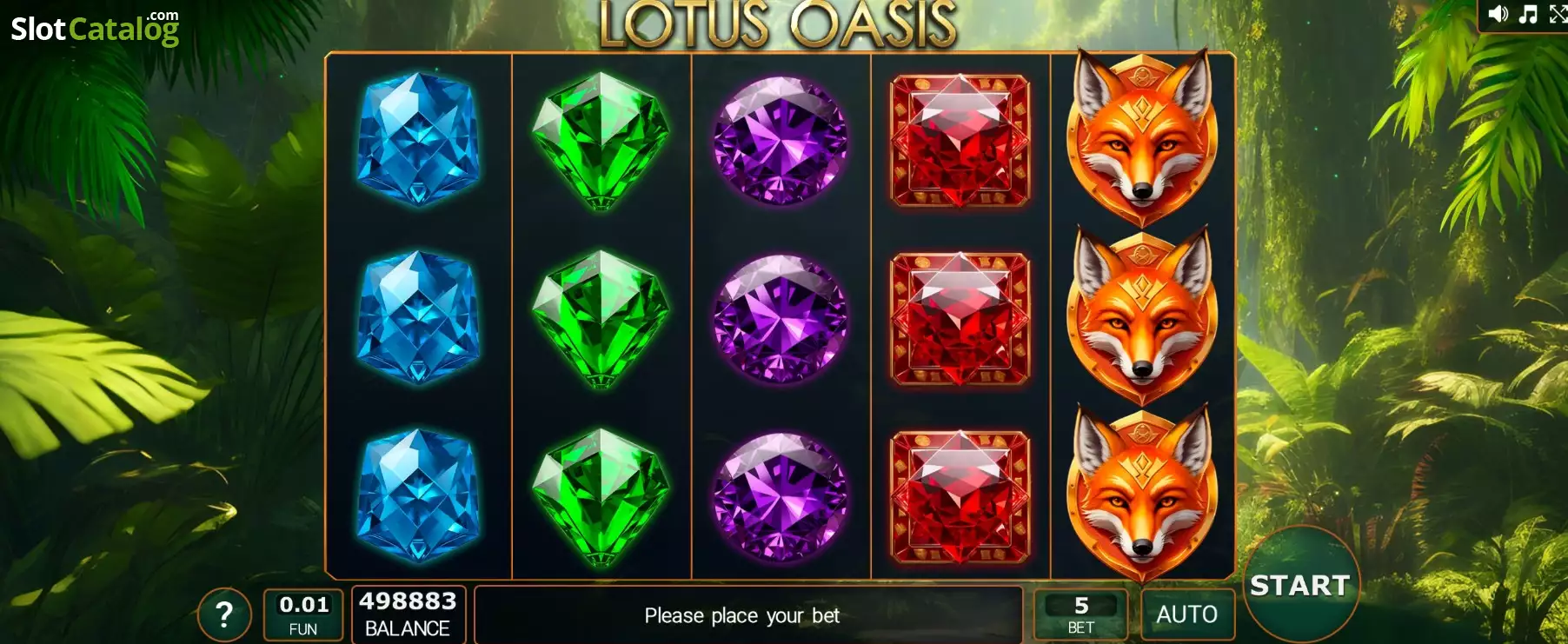Click the 'Please place your bet' message bar
This screenshot has width=1568, height=644.
click(x=748, y=615)
